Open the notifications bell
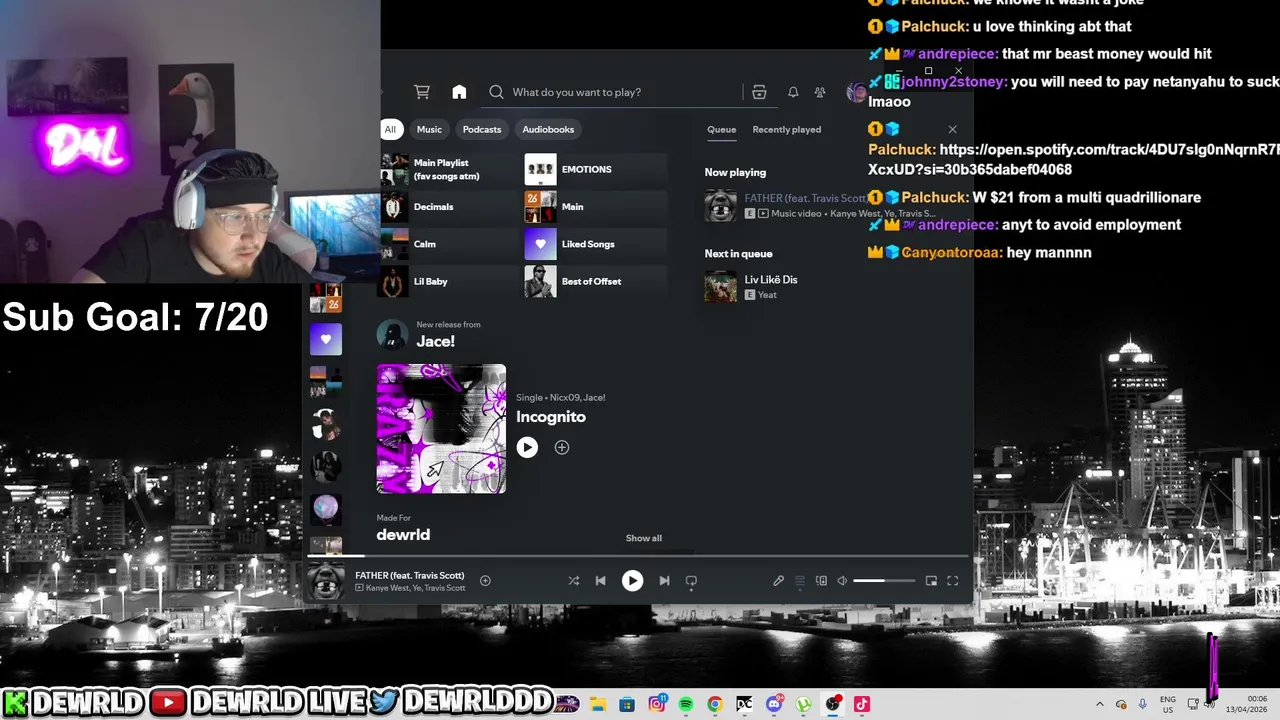Image resolution: width=1280 pixels, height=720 pixels. pyautogui.click(x=793, y=92)
